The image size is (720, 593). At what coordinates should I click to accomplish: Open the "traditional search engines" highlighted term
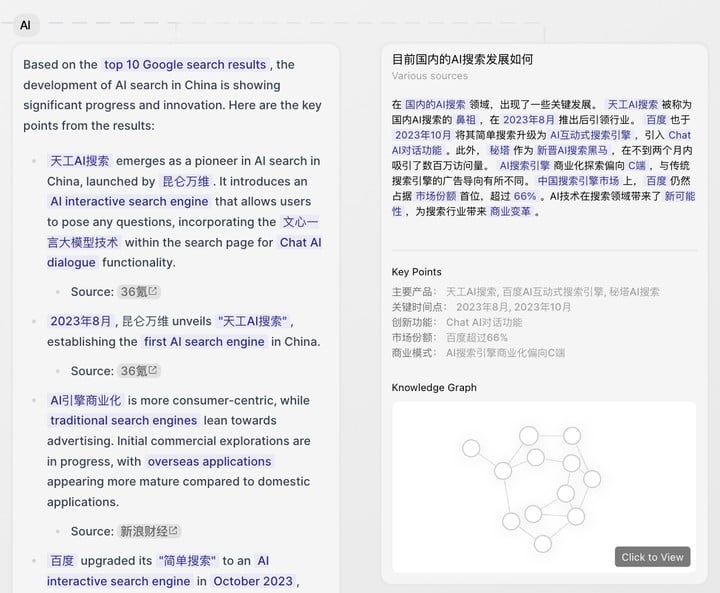pos(123,421)
